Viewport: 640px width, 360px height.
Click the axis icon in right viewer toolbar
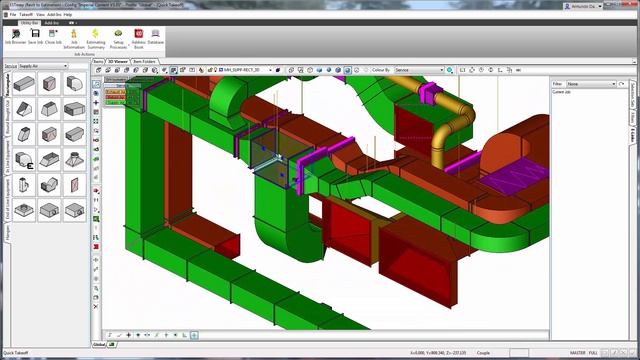pyautogui.click(x=500, y=70)
